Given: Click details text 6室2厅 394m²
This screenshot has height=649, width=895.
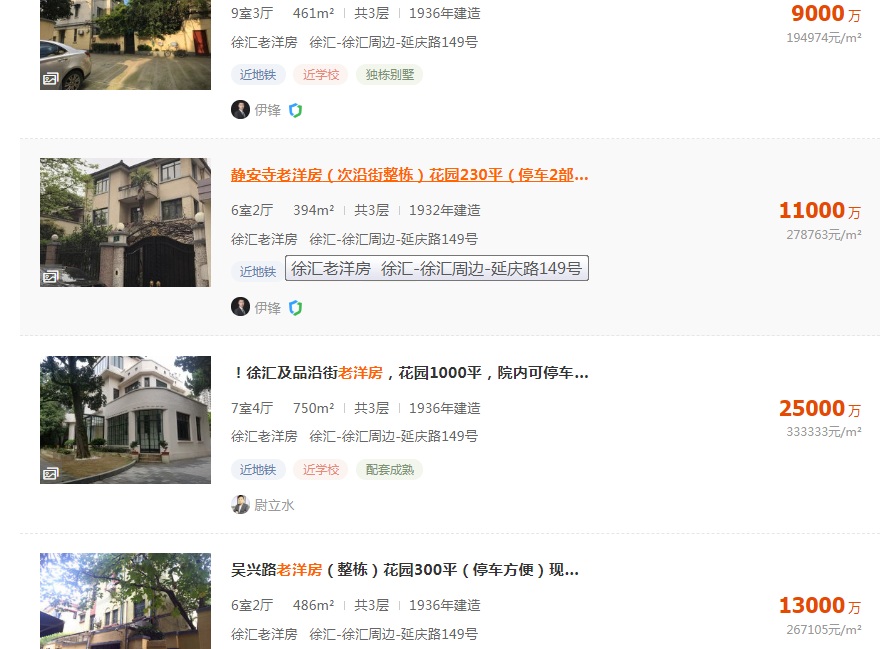Looking at the screenshot, I should point(283,210).
